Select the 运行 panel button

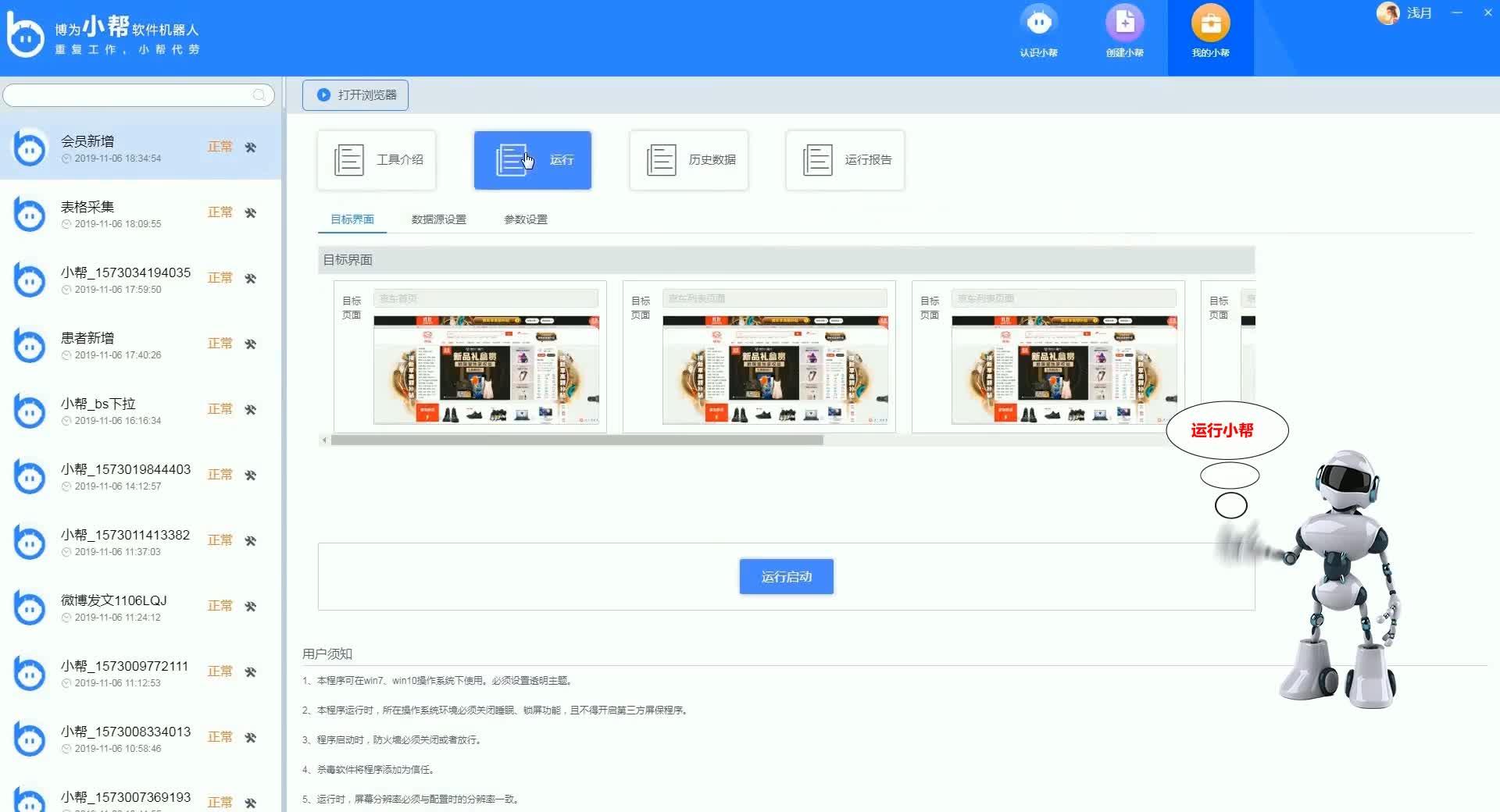[533, 160]
